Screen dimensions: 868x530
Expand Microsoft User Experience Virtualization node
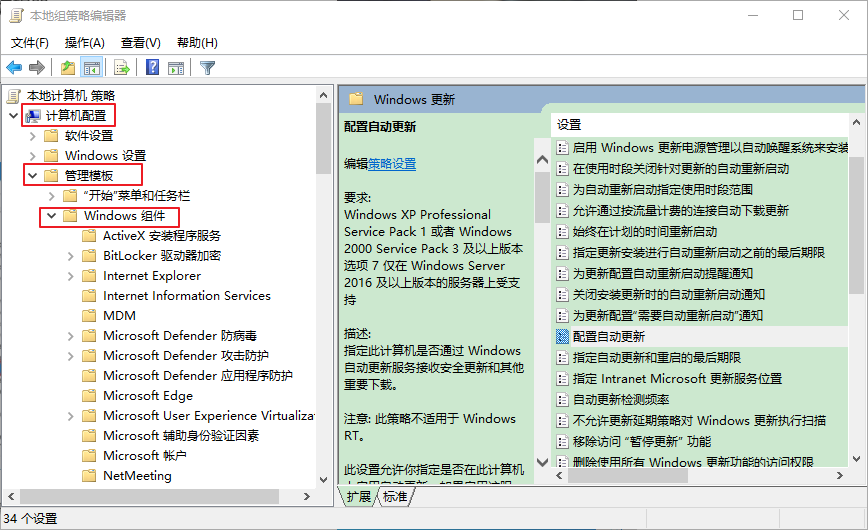click(x=70, y=416)
